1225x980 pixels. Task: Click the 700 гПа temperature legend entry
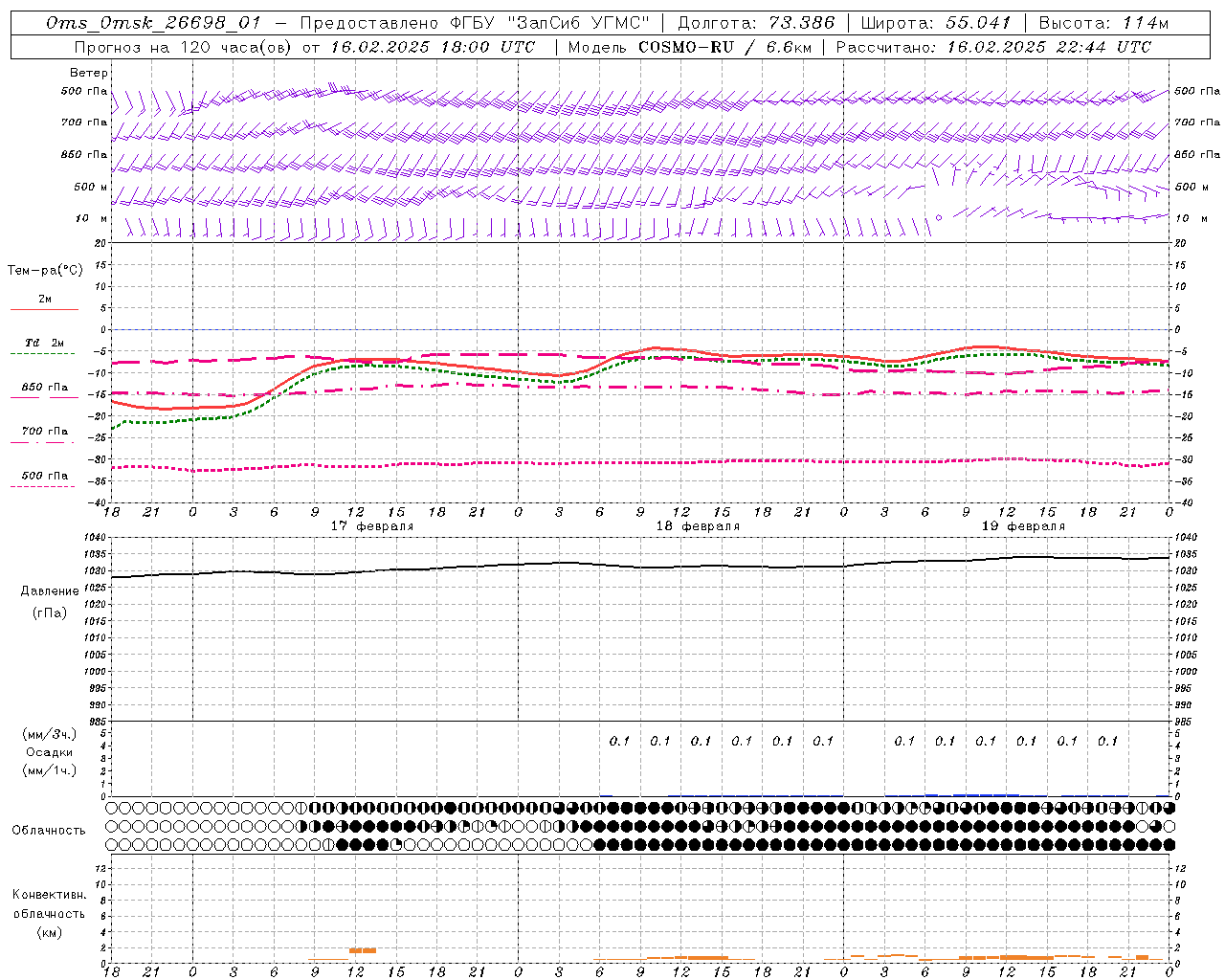click(x=45, y=432)
